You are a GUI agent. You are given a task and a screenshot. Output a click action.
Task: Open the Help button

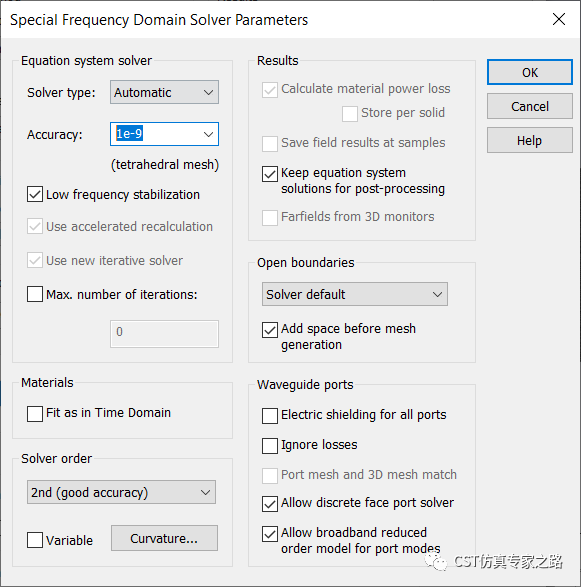point(530,140)
